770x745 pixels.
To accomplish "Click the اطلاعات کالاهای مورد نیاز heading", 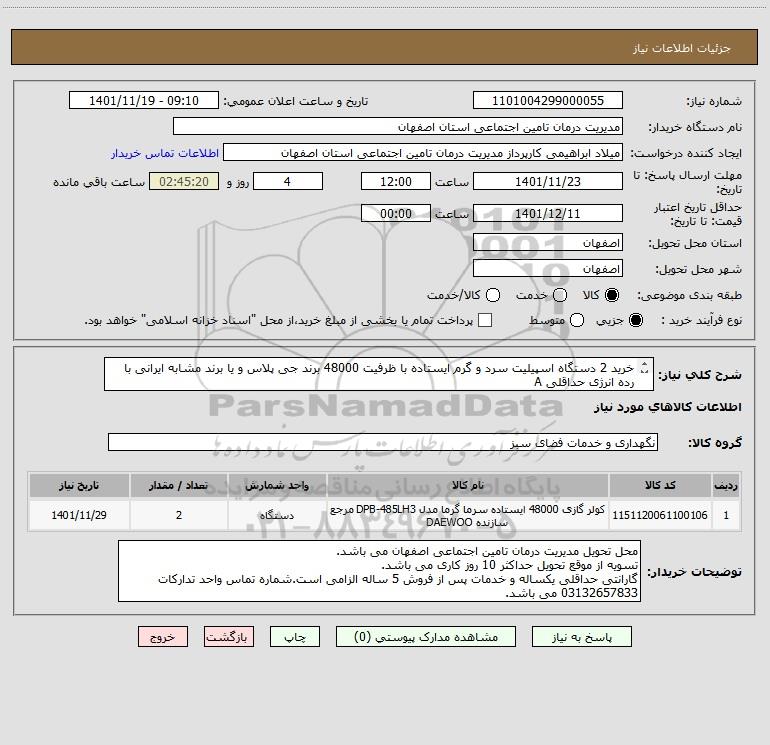I will click(x=667, y=407).
